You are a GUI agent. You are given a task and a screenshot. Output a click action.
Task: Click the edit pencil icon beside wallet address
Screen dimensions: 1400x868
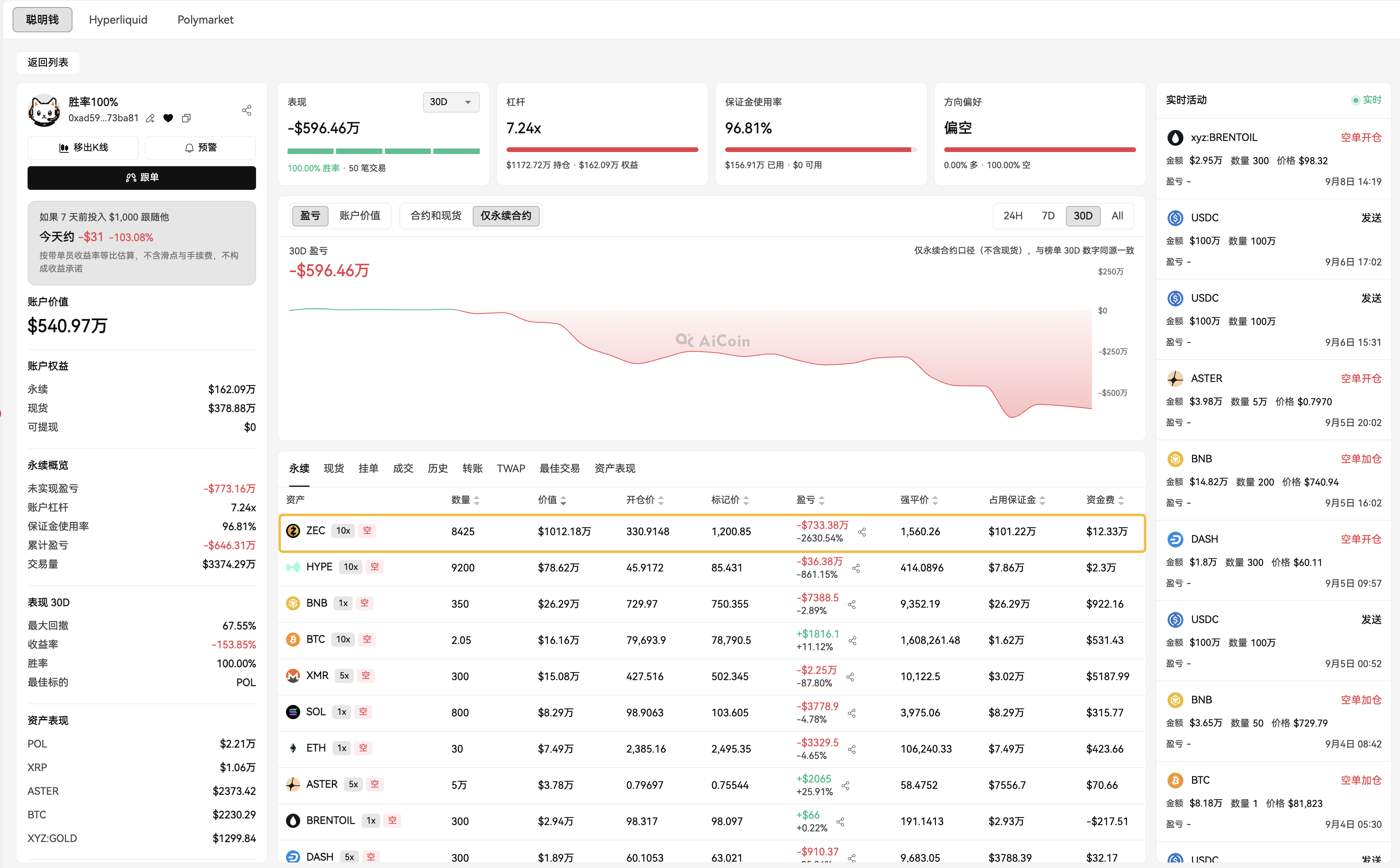pos(150,118)
